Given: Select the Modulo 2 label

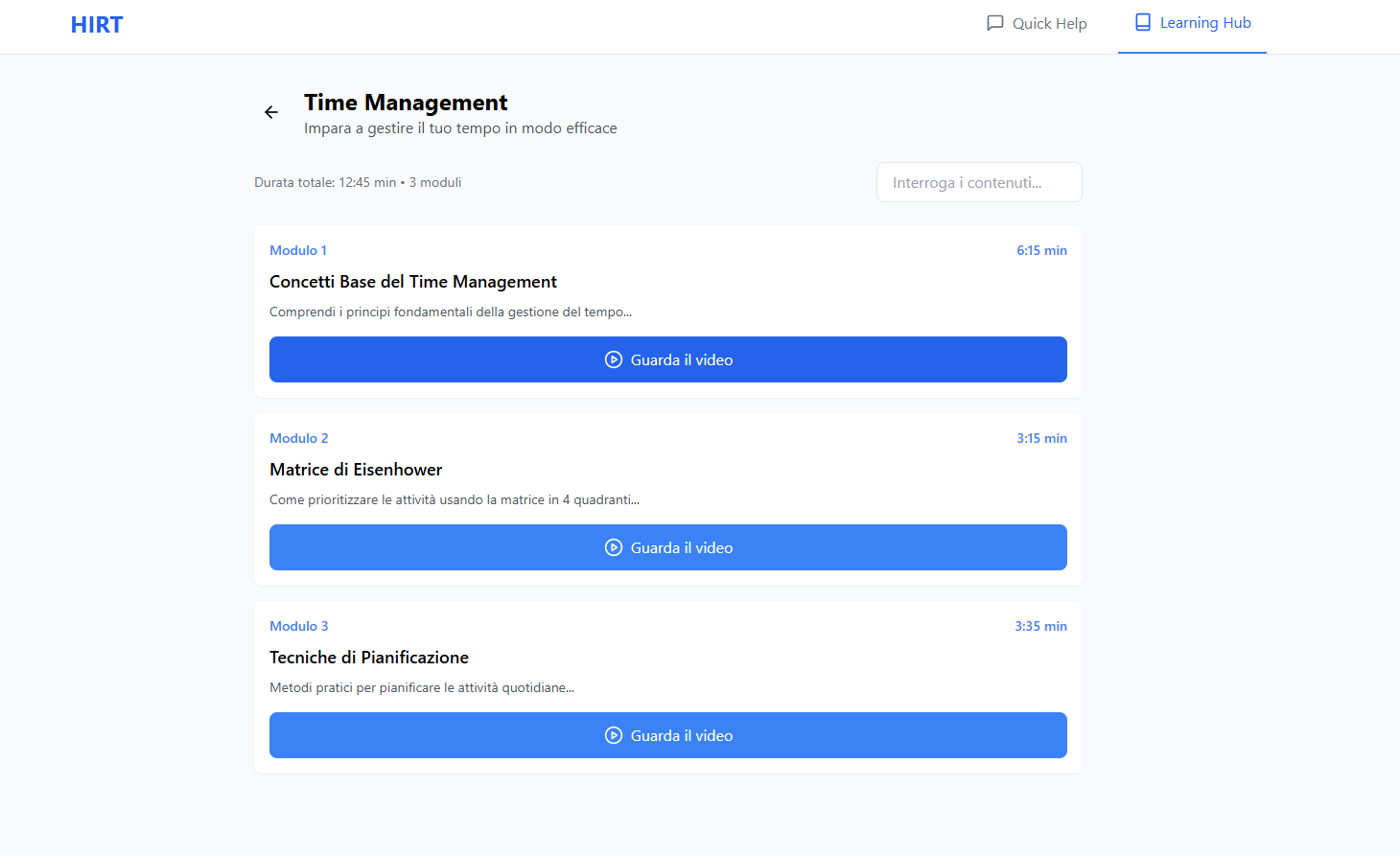Looking at the screenshot, I should [x=299, y=438].
